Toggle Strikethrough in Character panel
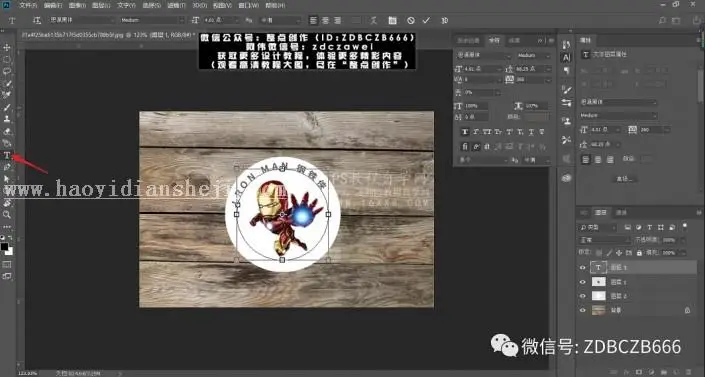 tap(542, 132)
